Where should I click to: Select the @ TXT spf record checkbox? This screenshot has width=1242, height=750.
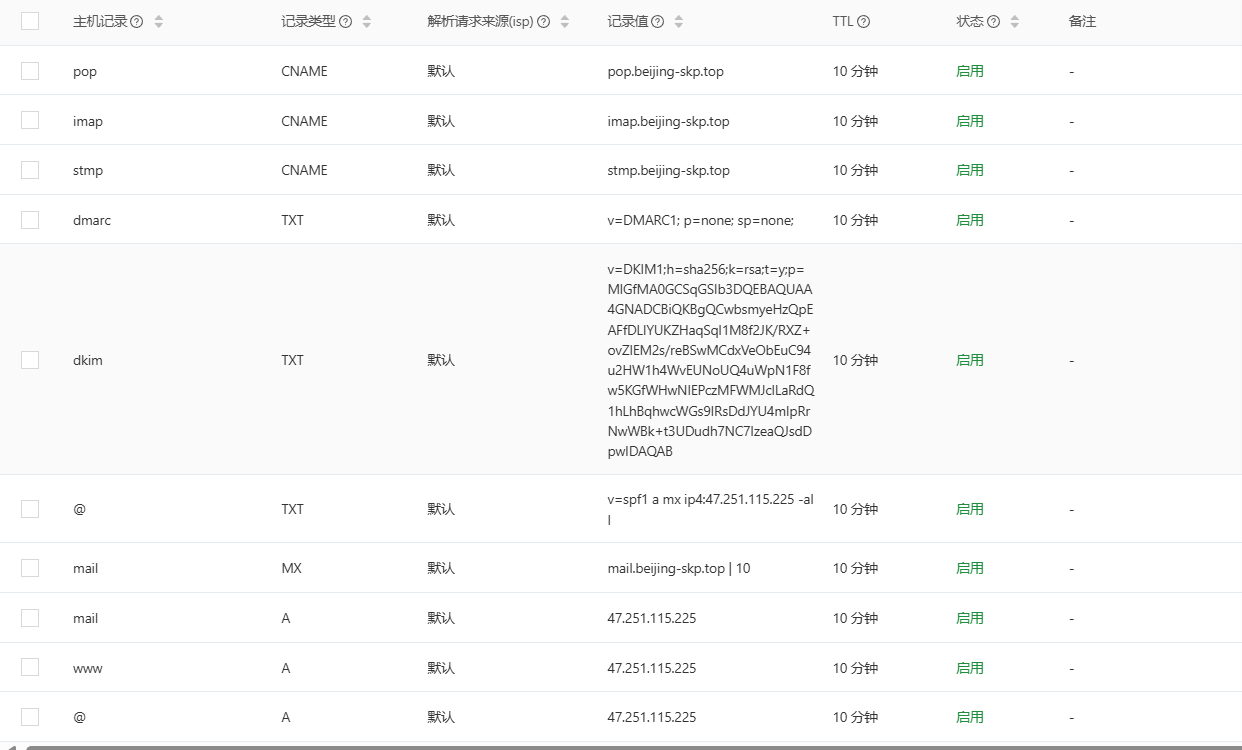[x=30, y=508]
